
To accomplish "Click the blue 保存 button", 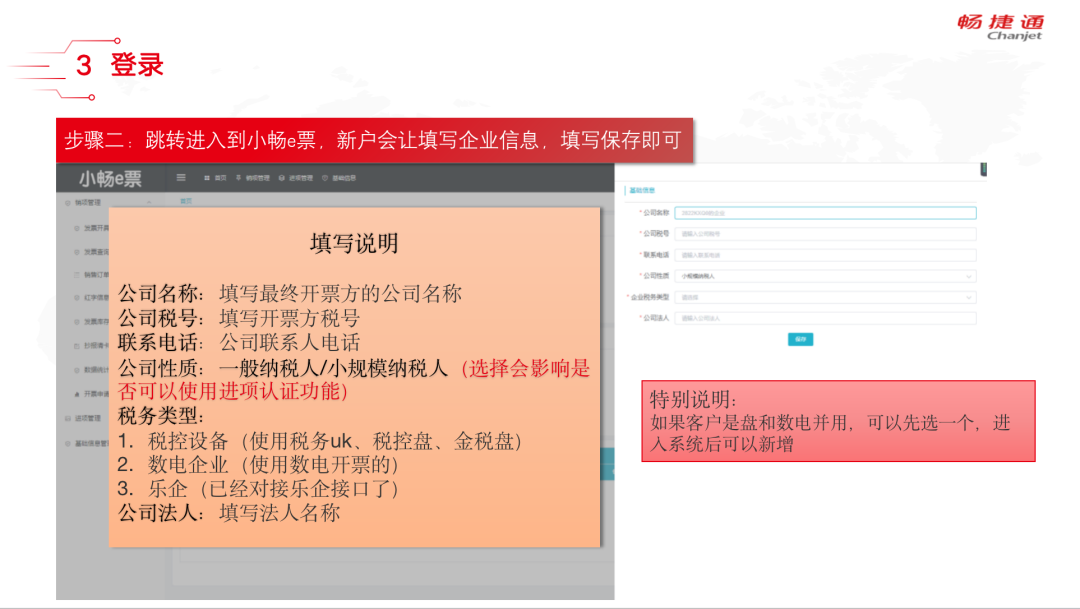I will [x=800, y=339].
